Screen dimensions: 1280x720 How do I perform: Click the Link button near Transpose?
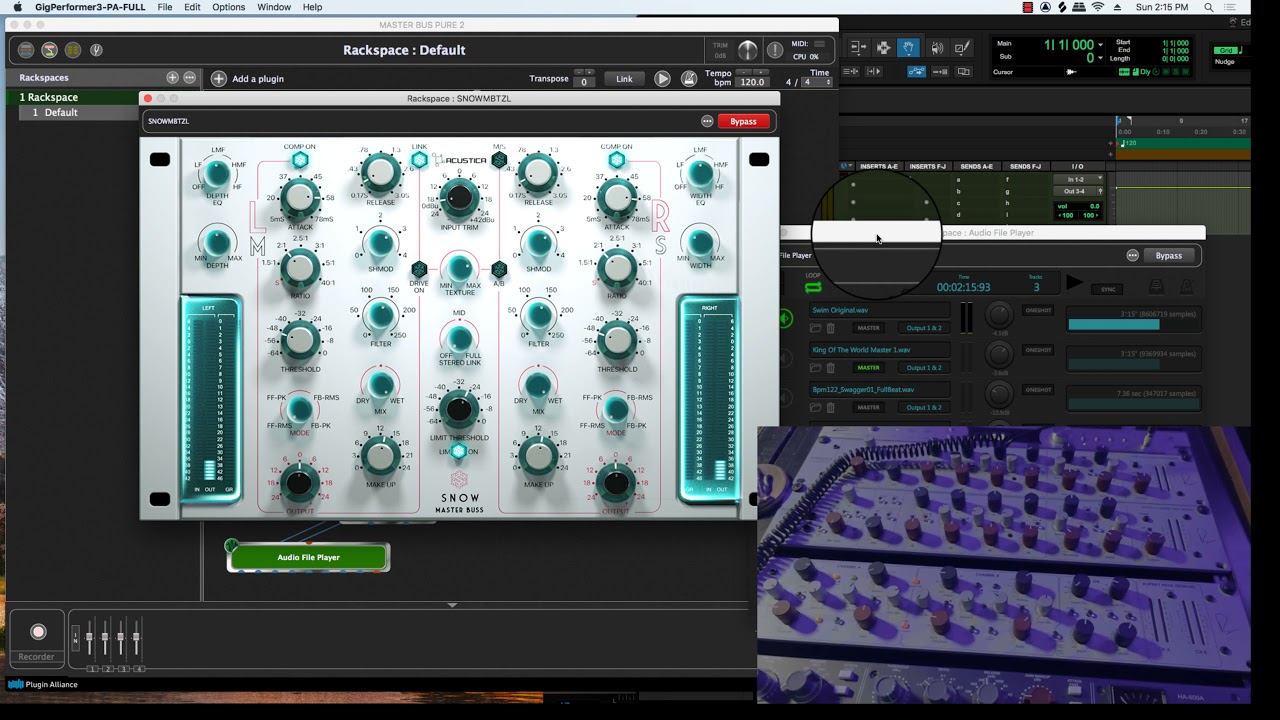pyautogui.click(x=624, y=78)
